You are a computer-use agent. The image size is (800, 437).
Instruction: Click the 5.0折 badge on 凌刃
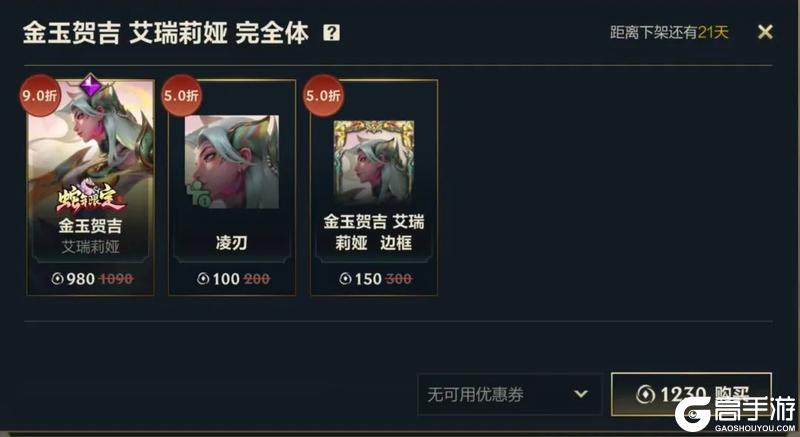pos(182,95)
